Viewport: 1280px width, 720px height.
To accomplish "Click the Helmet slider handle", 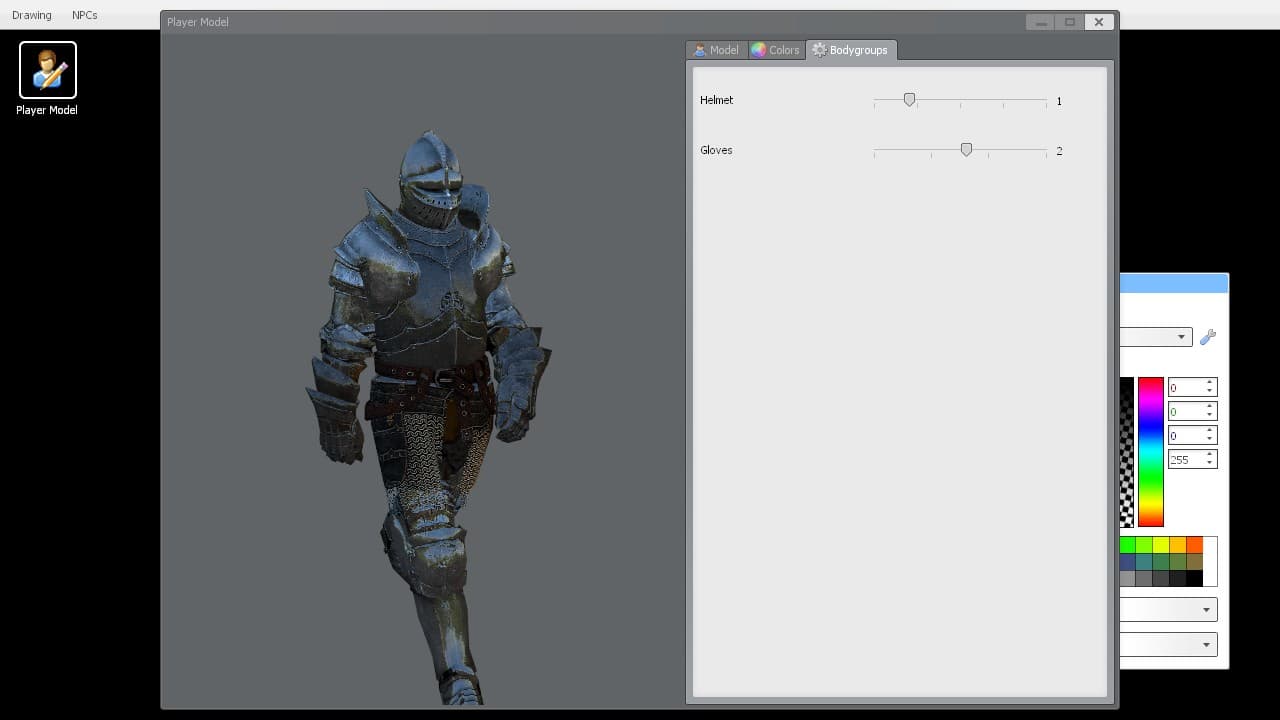I will 909,100.
